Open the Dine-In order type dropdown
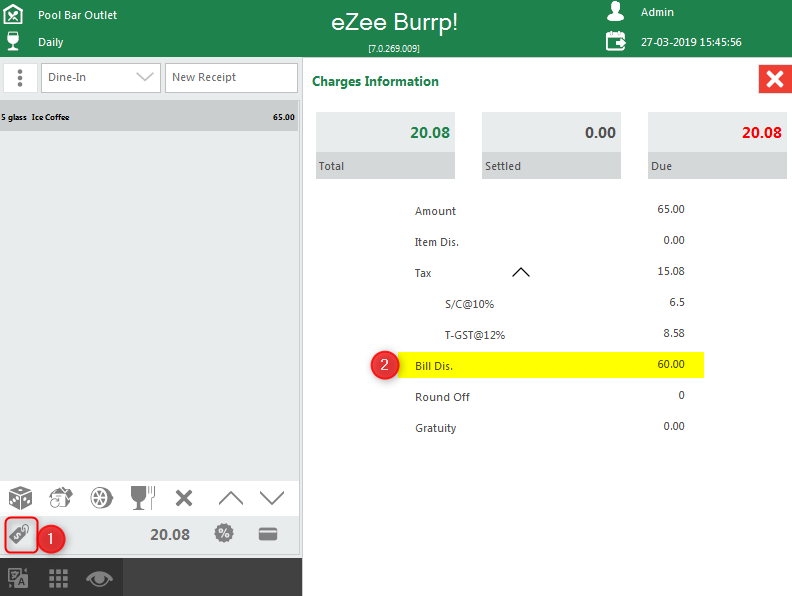792x596 pixels. 101,78
